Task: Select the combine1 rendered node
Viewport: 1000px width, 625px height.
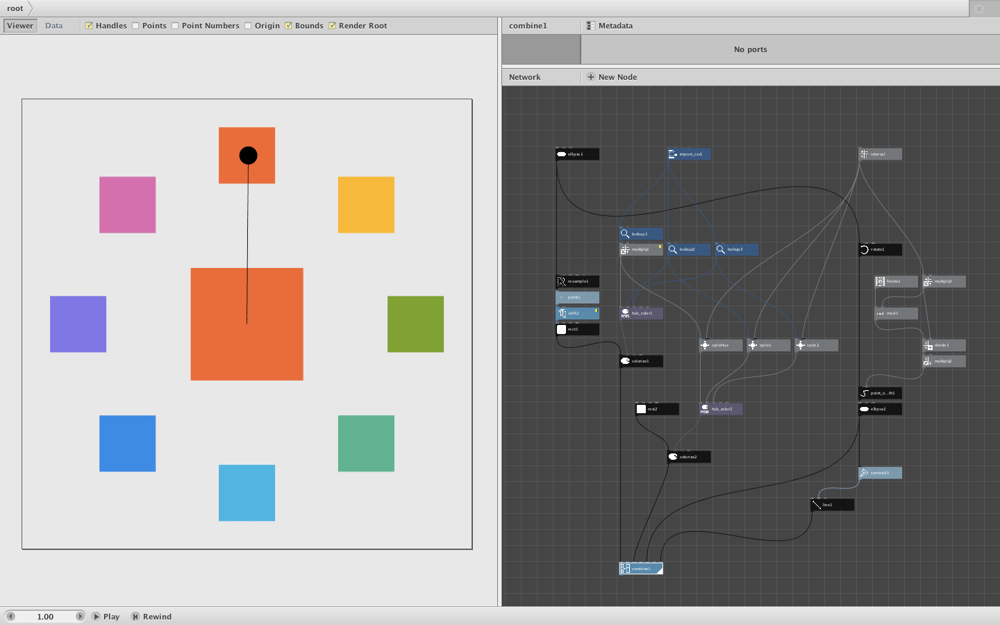Action: coord(641,568)
